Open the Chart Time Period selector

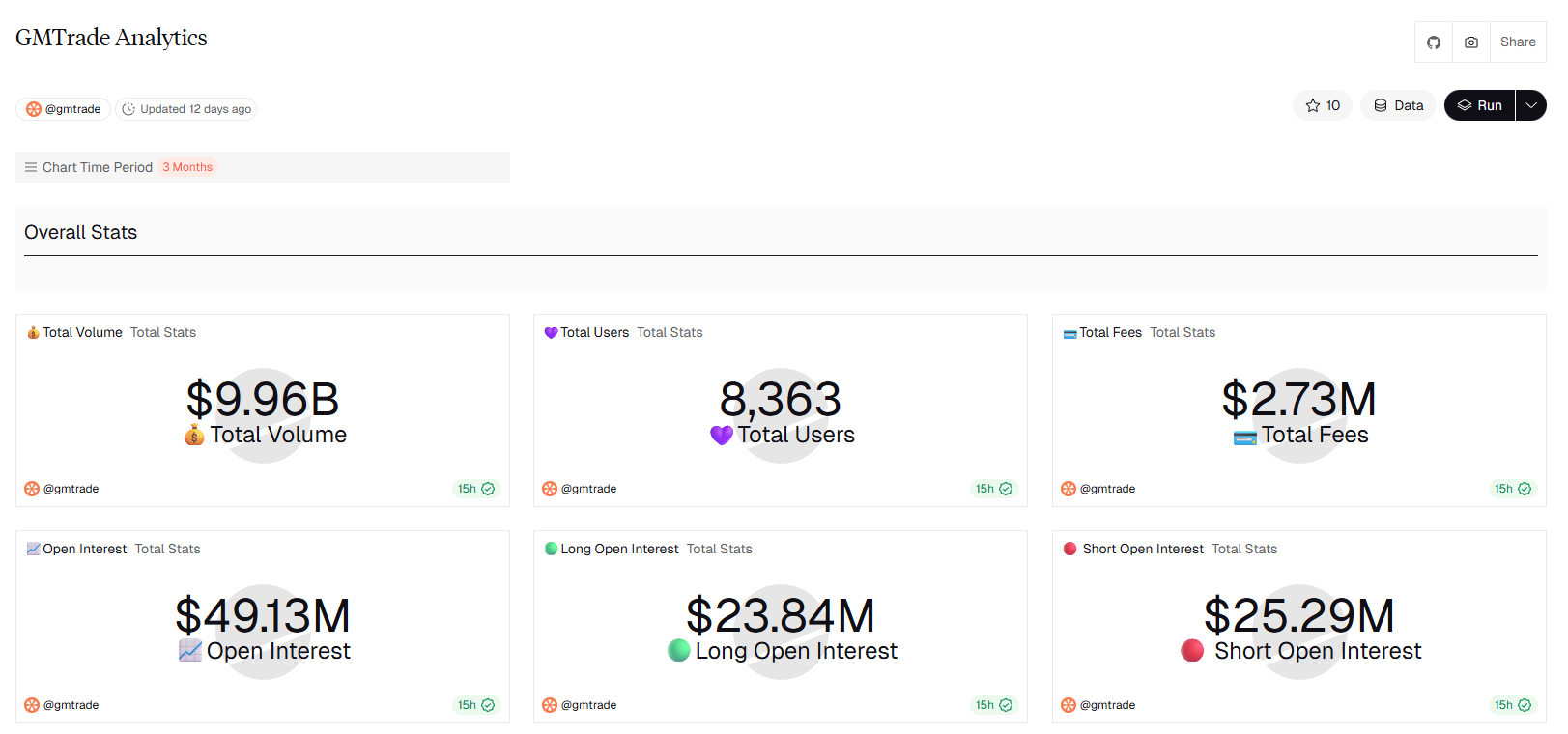click(x=97, y=167)
